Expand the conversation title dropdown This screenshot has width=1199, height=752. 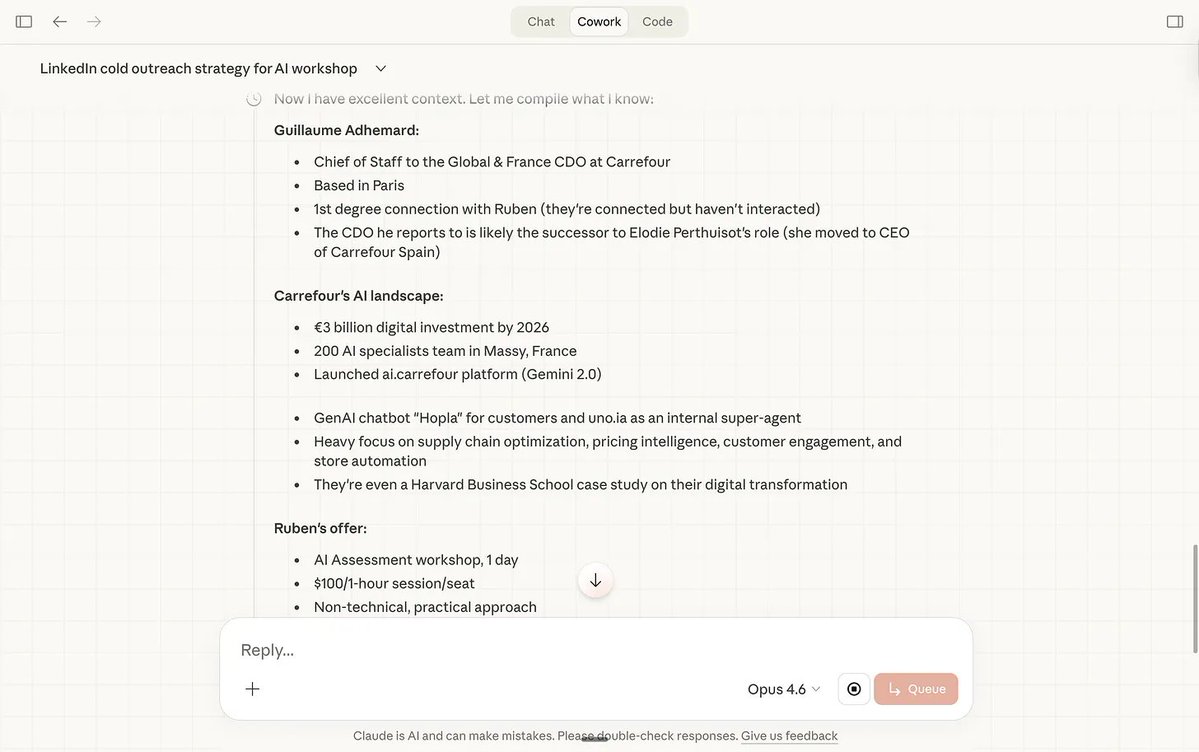point(380,67)
